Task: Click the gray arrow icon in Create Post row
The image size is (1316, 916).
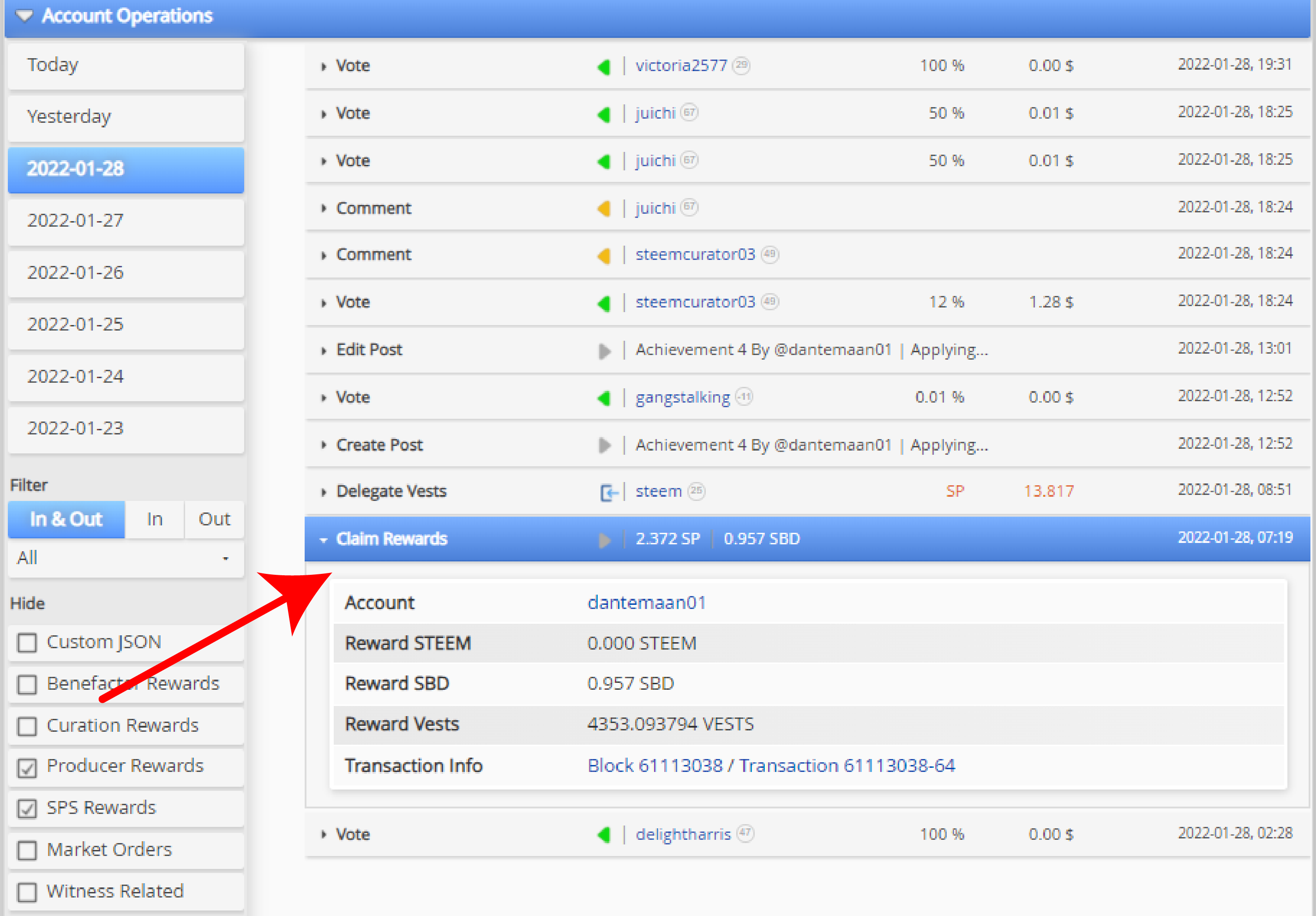Action: 604,446
